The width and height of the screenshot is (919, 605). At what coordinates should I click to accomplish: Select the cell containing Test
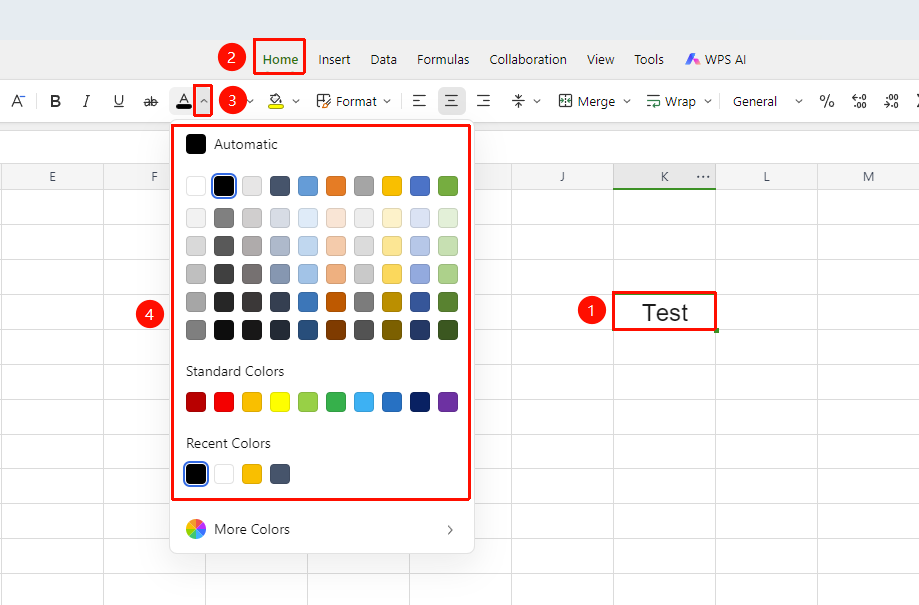pos(665,312)
